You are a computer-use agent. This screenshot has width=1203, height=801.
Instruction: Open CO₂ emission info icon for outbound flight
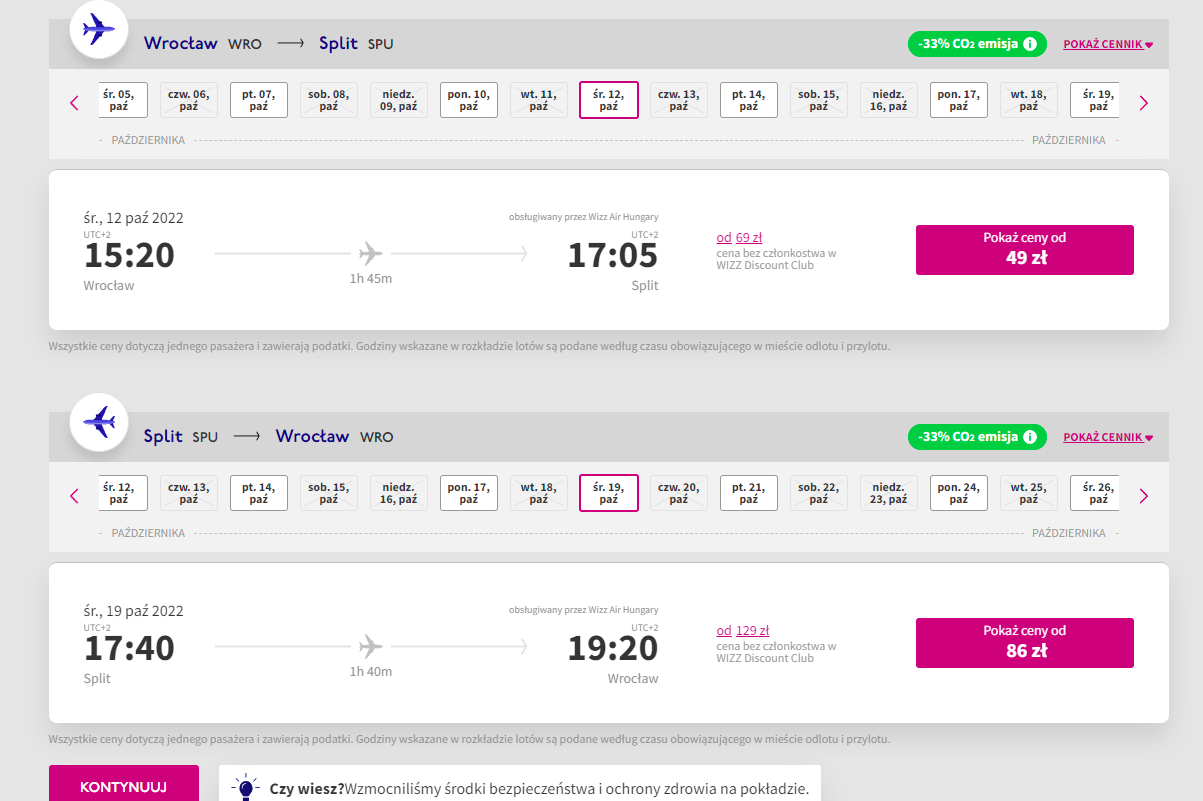pos(1031,44)
